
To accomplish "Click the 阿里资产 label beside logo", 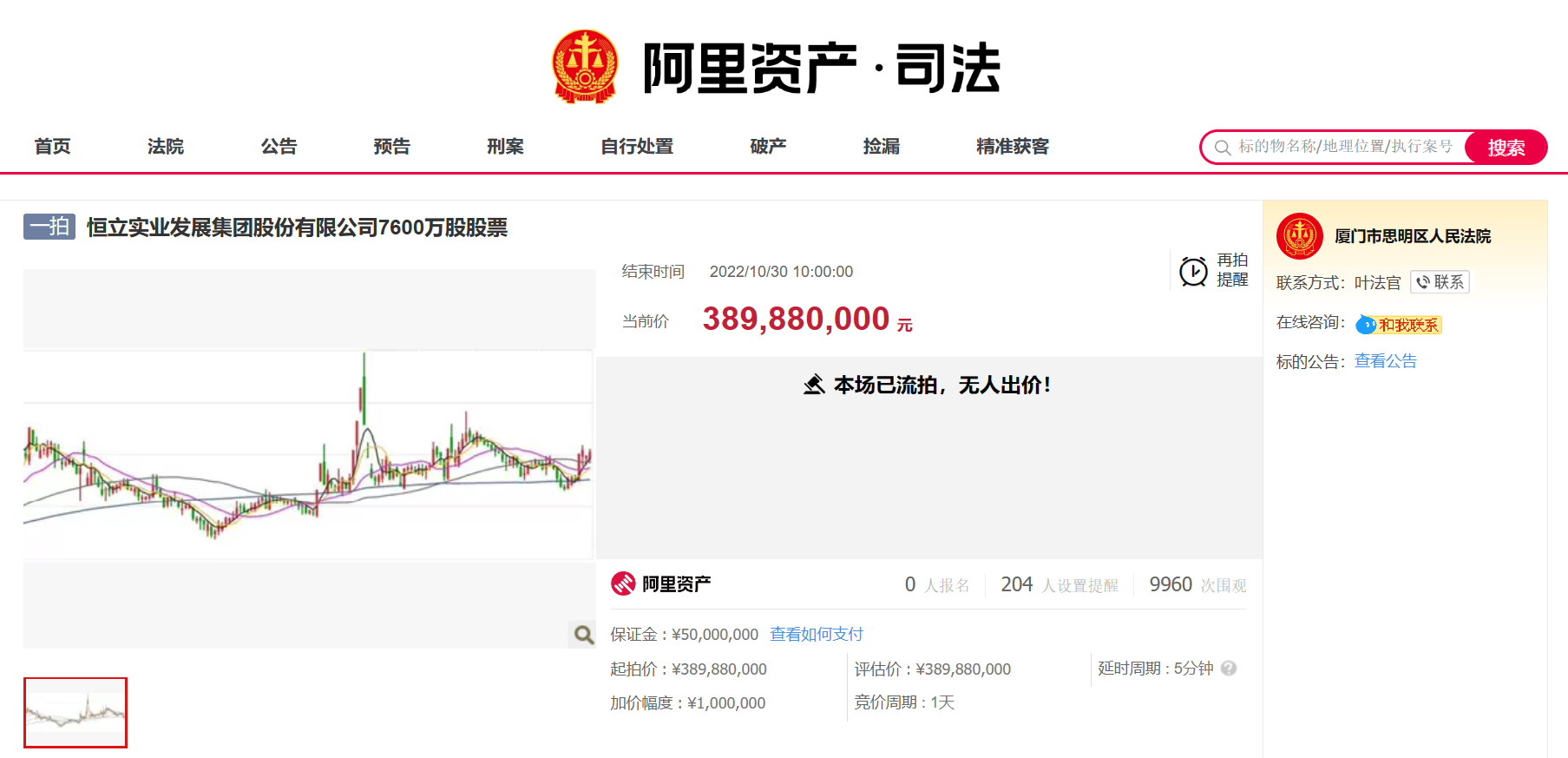I will tap(676, 584).
